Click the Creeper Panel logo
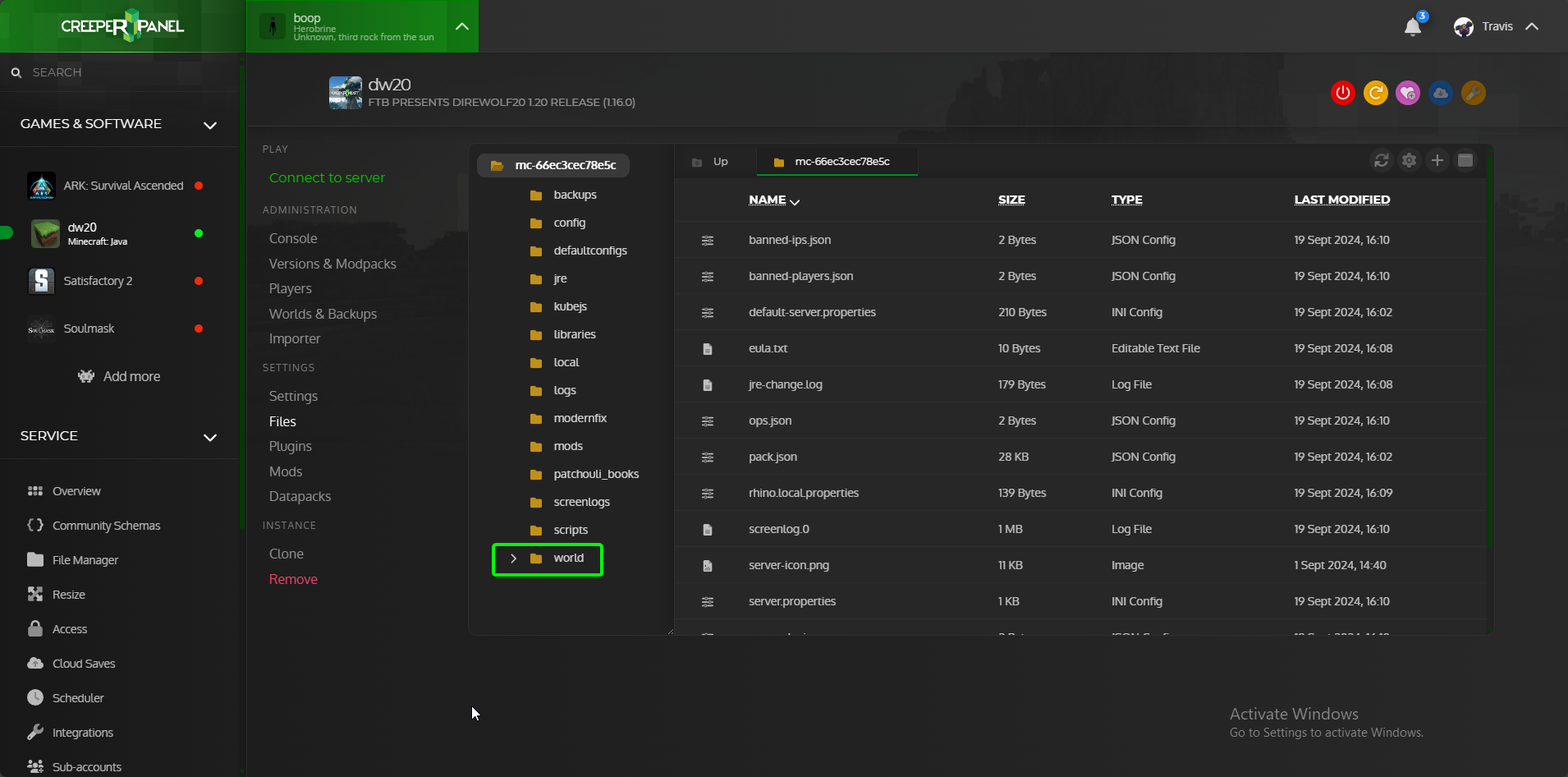Screen dimensions: 1568x777 click(122, 26)
